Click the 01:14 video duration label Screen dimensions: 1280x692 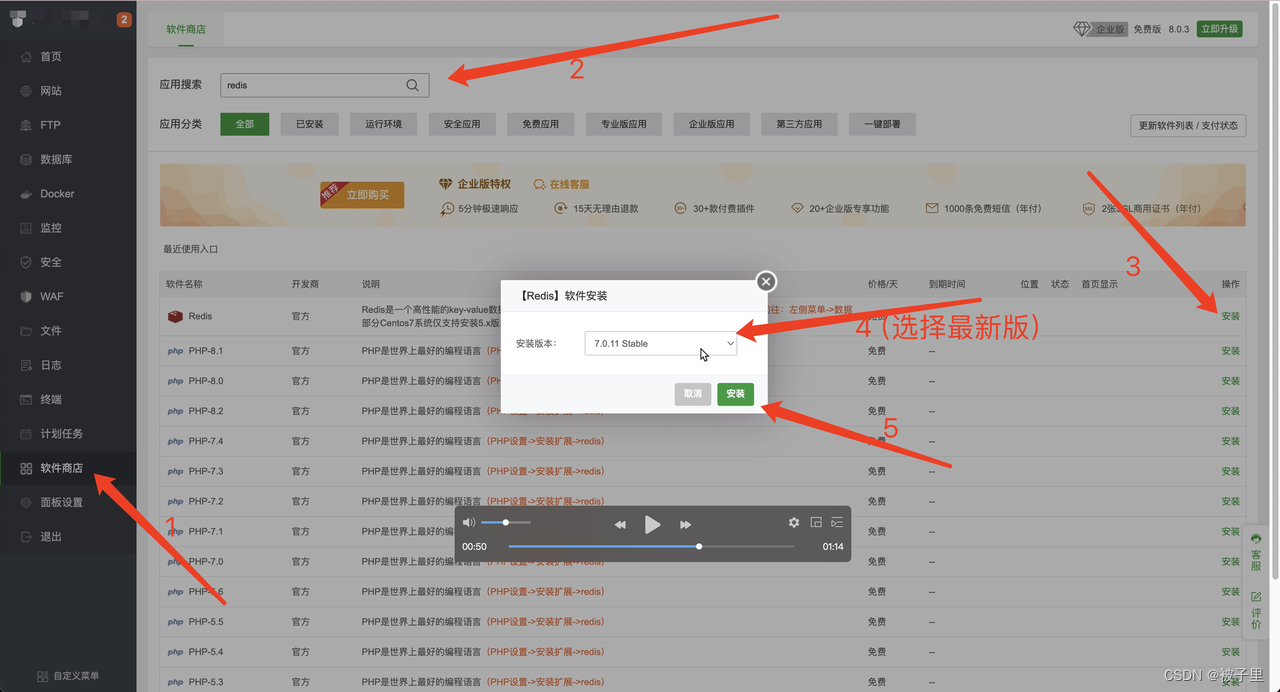coord(832,547)
